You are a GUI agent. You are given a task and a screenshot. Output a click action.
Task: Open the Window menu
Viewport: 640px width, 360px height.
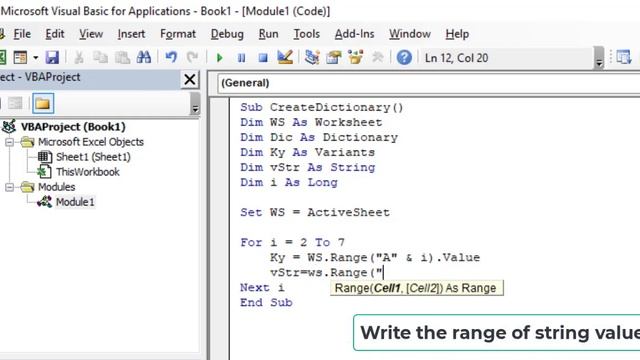[x=409, y=34]
